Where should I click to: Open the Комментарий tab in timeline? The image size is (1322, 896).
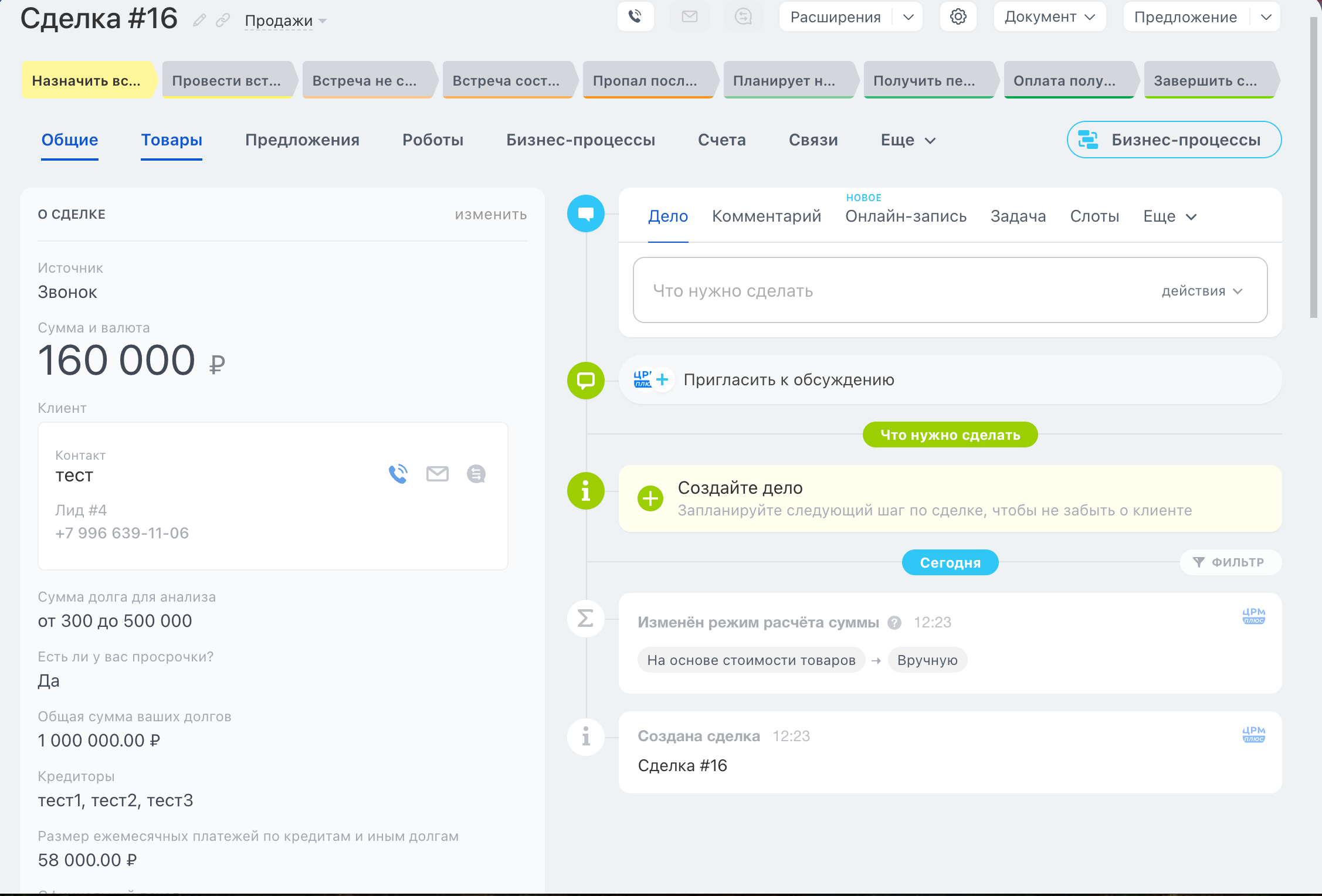click(766, 216)
